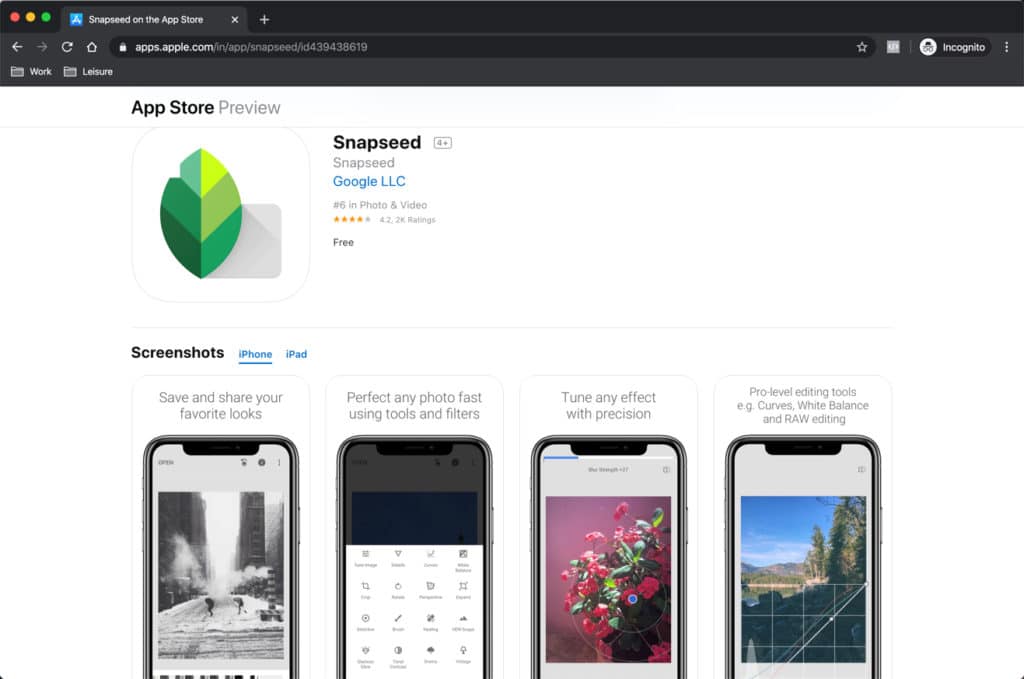Click the forward navigation arrow
Viewport: 1024px width, 679px height.
click(42, 47)
